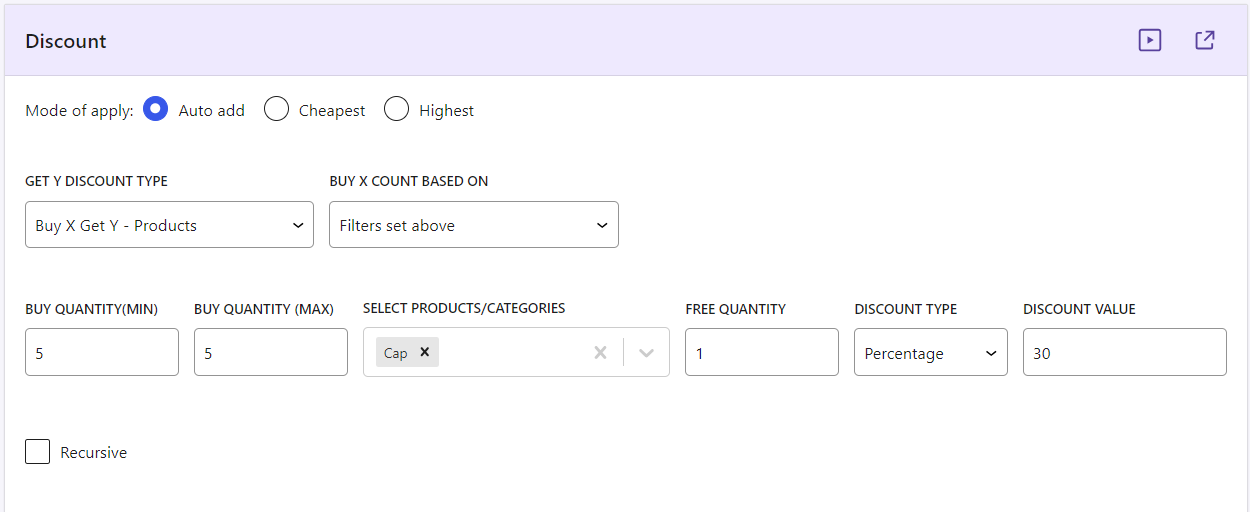Viewport: 1250px width, 512px height.
Task: Expand the products selector chevron
Action: [x=647, y=352]
